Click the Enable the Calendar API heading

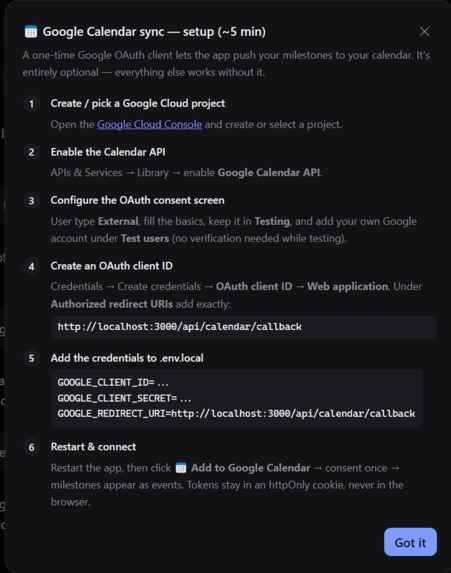point(108,152)
